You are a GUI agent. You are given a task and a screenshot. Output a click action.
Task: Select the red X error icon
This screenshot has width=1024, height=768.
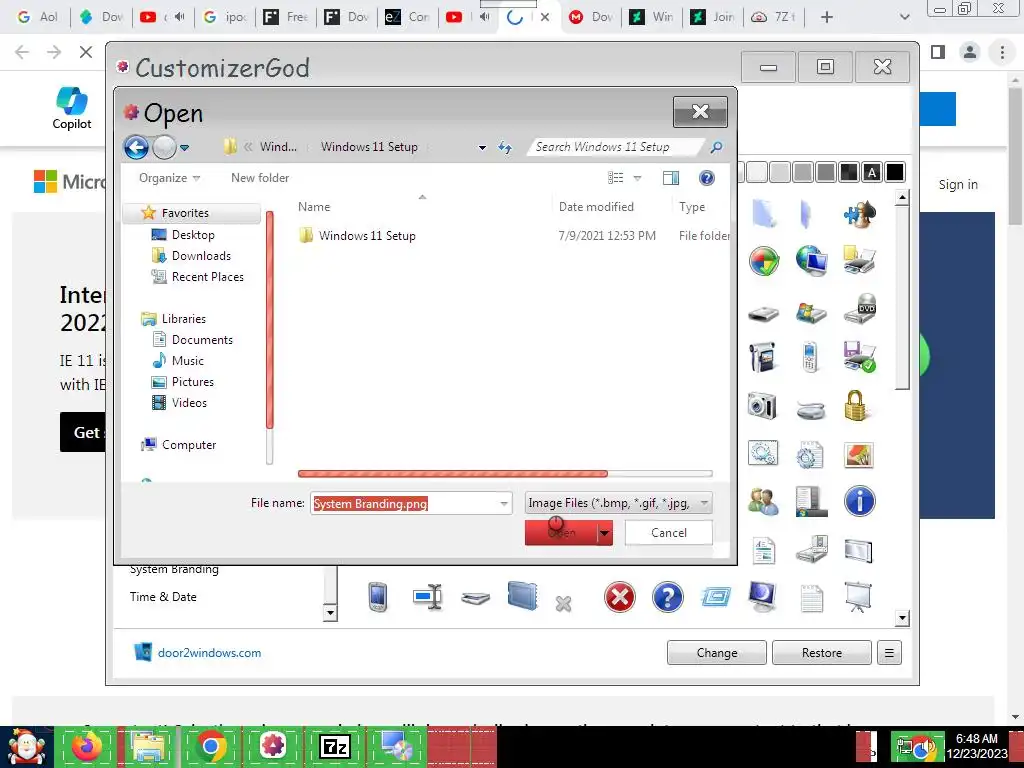(x=620, y=597)
